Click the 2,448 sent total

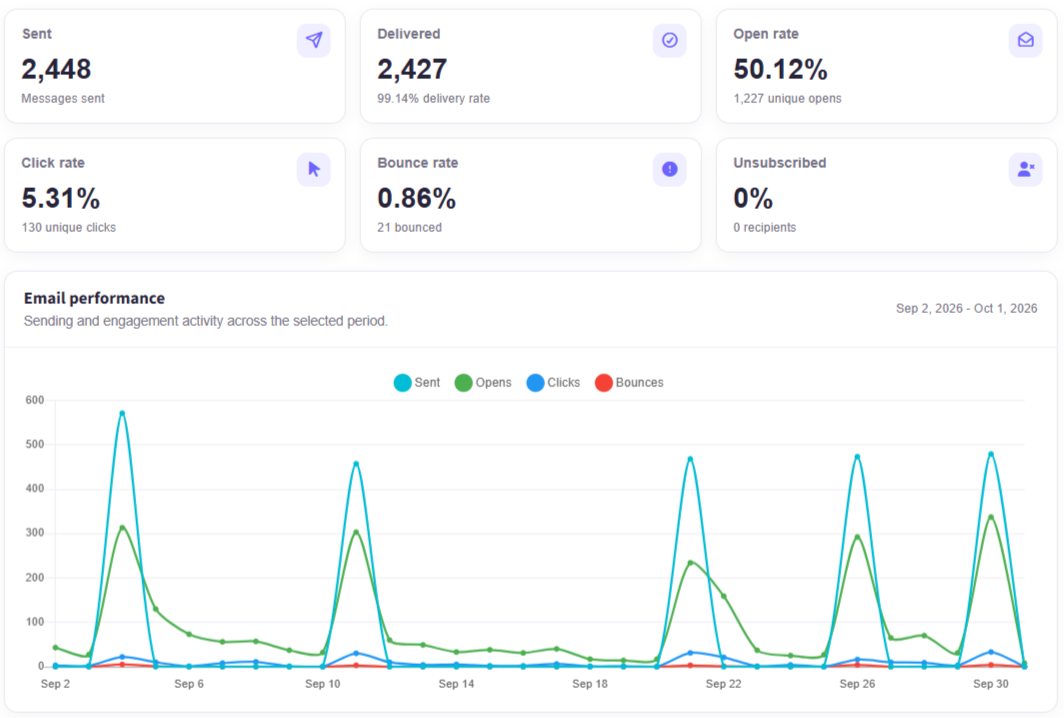tap(56, 69)
